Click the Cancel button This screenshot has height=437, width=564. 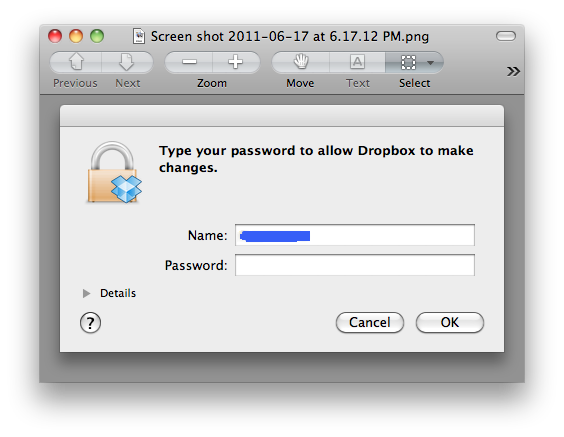370,322
